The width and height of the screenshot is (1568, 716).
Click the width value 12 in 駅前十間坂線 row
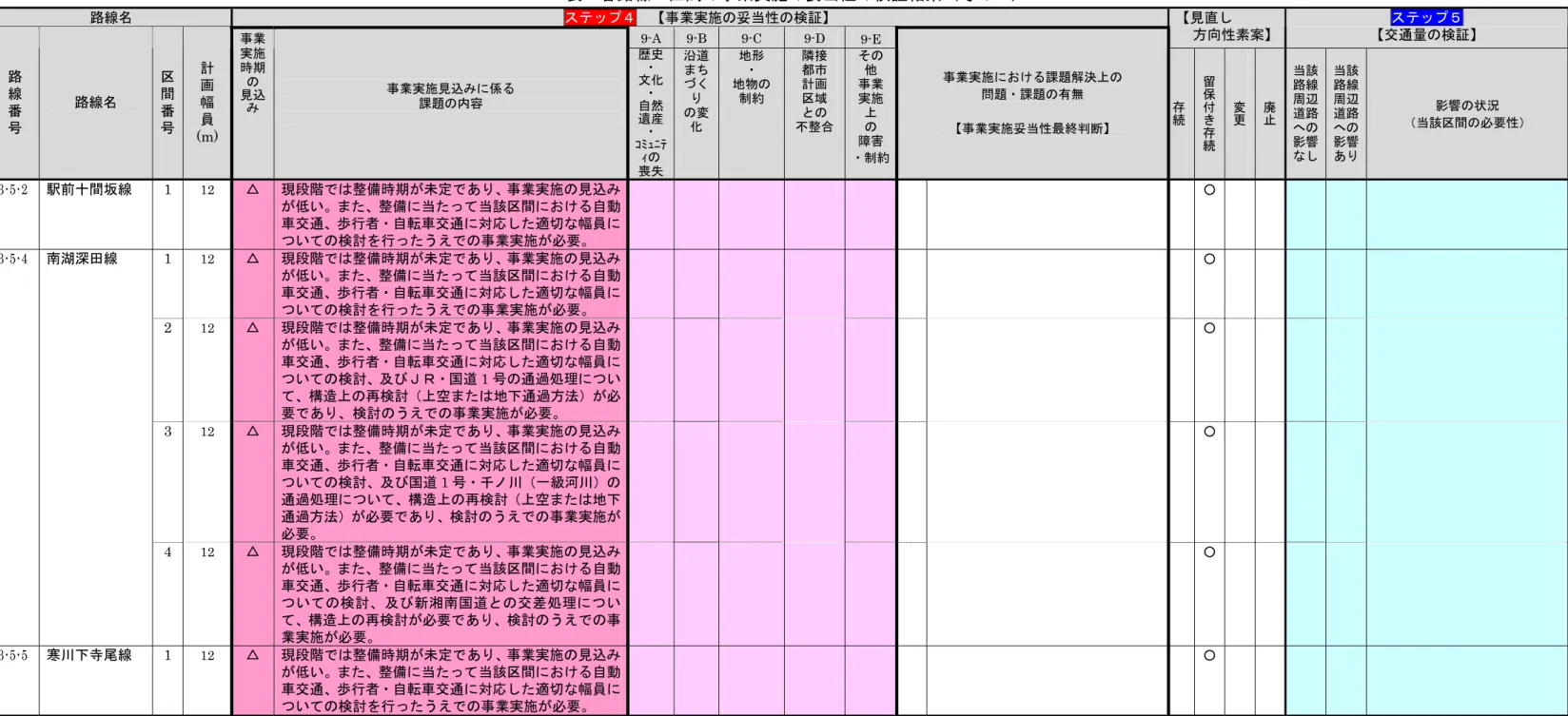[x=207, y=190]
